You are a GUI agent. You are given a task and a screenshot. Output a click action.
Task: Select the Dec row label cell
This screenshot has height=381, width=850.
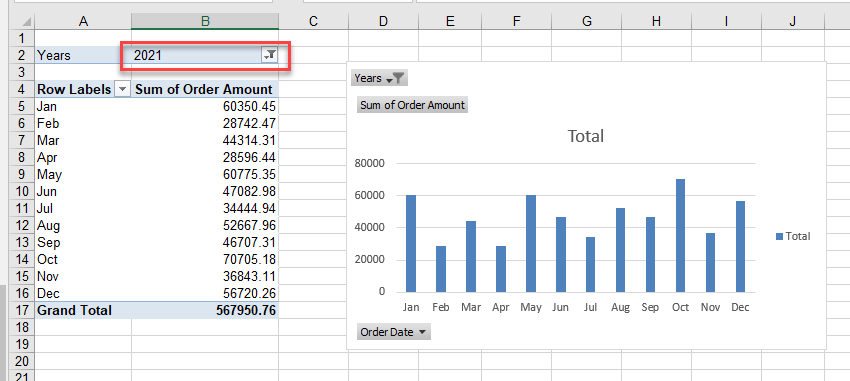point(83,293)
